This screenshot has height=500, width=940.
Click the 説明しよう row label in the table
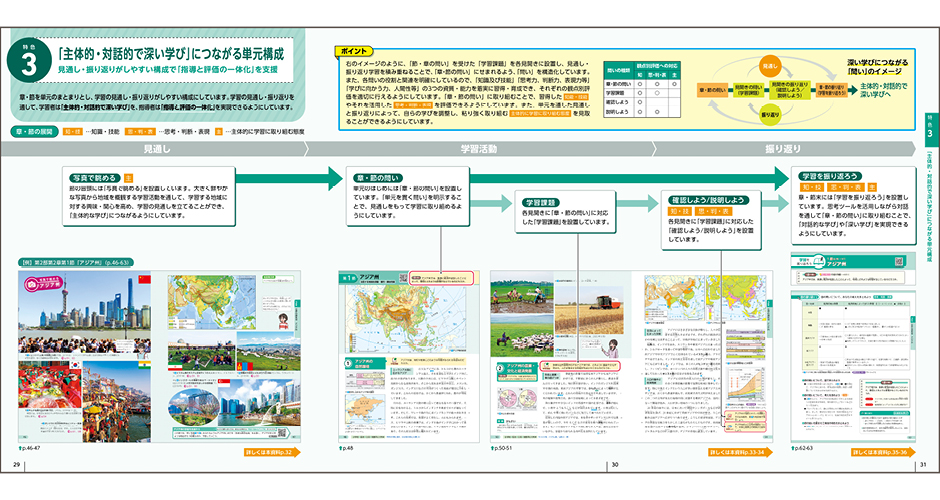[x=619, y=112]
